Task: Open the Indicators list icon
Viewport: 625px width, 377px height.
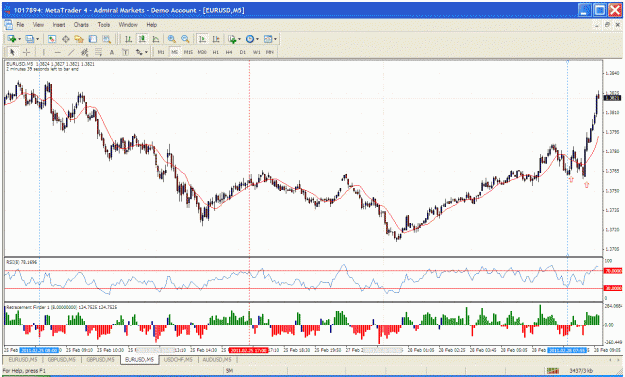Action: click(x=232, y=39)
